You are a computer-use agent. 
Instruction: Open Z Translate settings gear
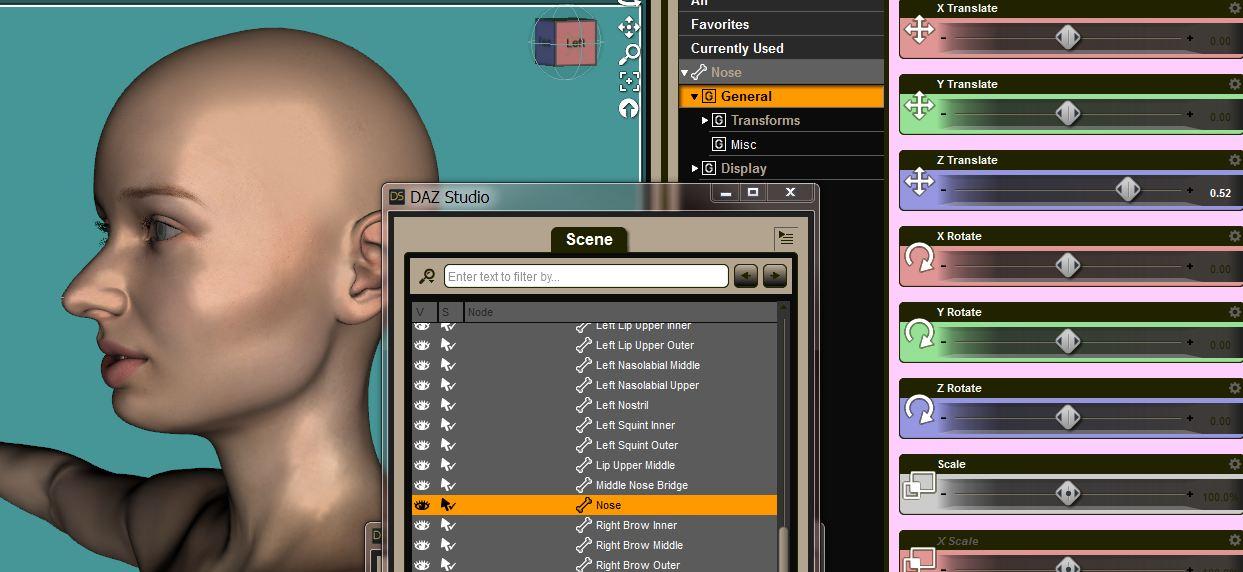pos(1235,160)
